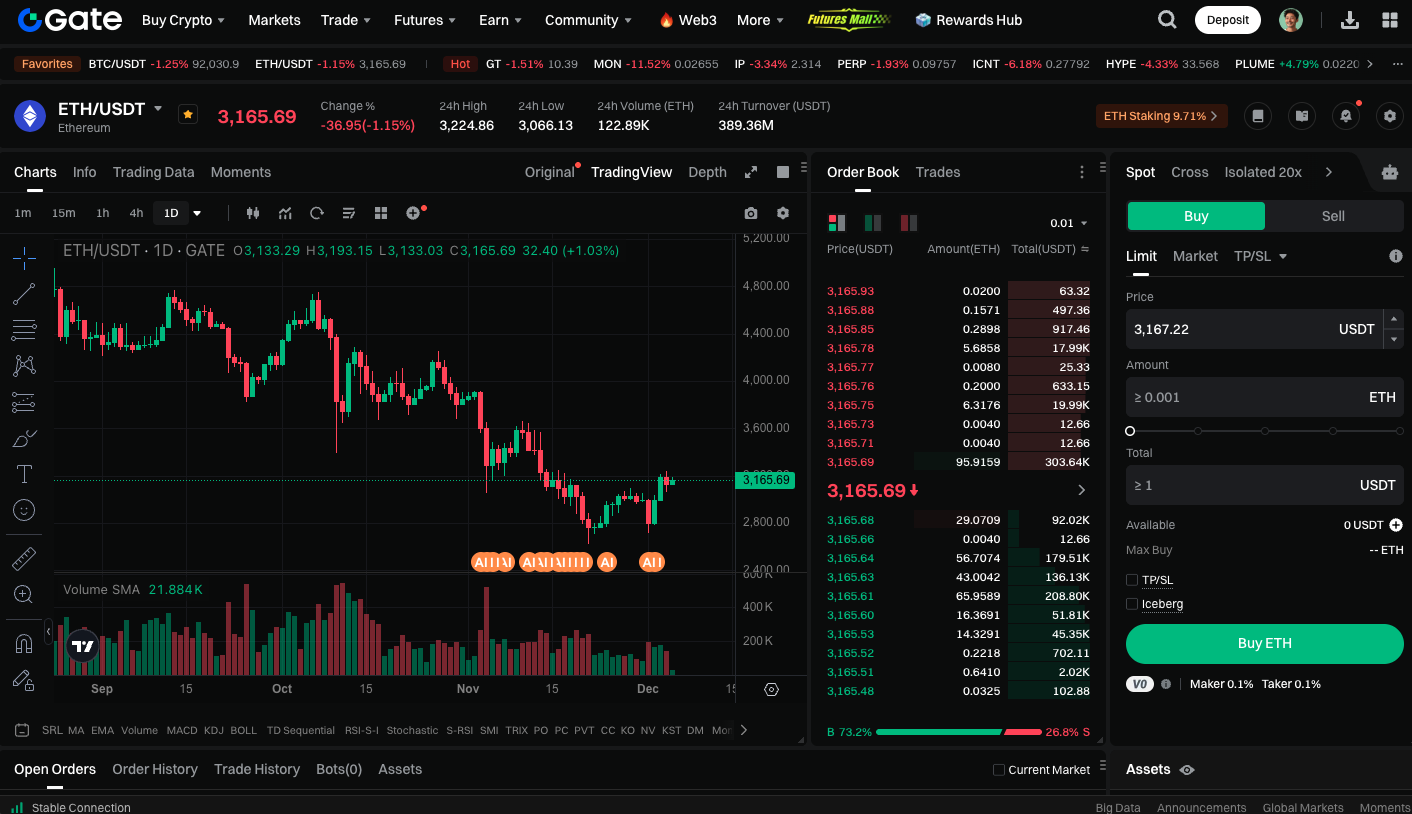Select the Market order tab
This screenshot has width=1412, height=814.
(x=1195, y=256)
